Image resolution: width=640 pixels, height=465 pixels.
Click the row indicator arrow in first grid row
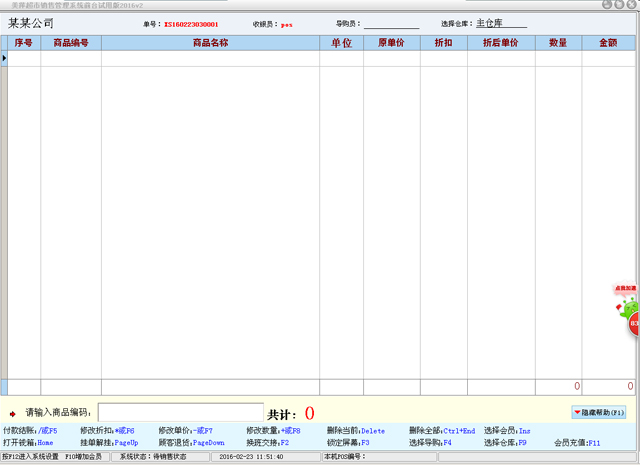4,59
